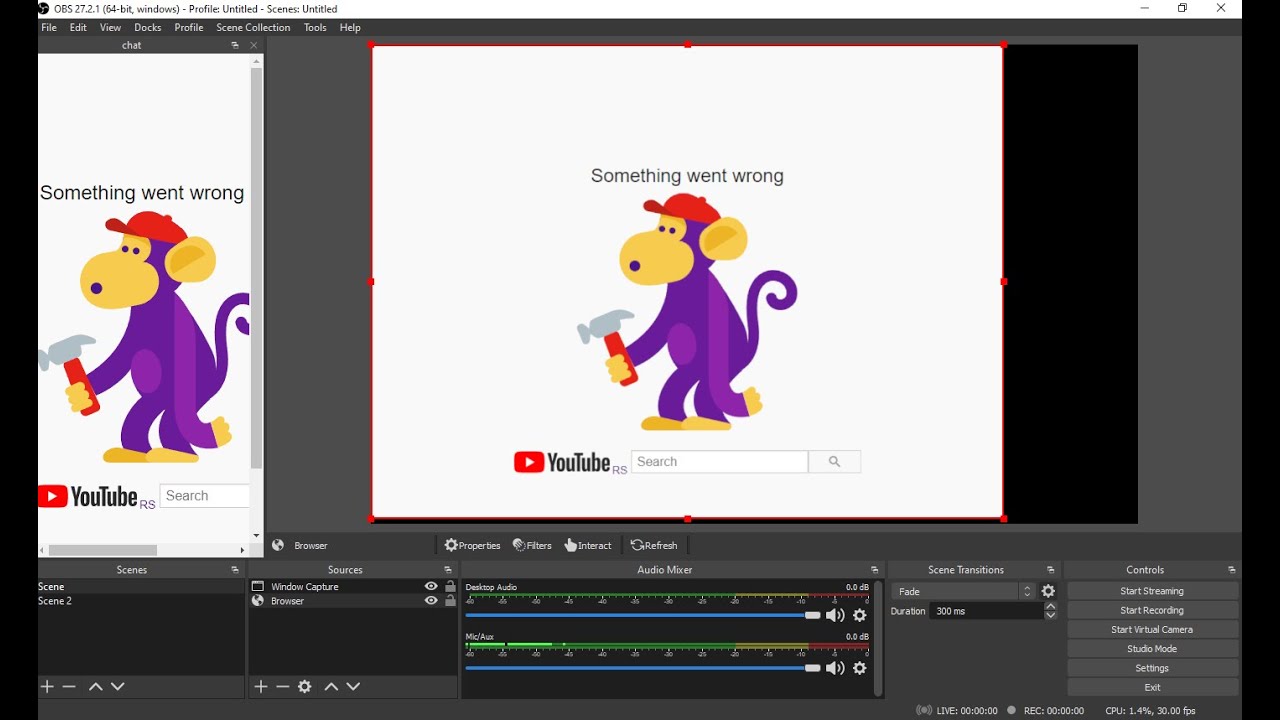Move the source up in the Sources list
The image size is (1280, 720).
[331, 687]
